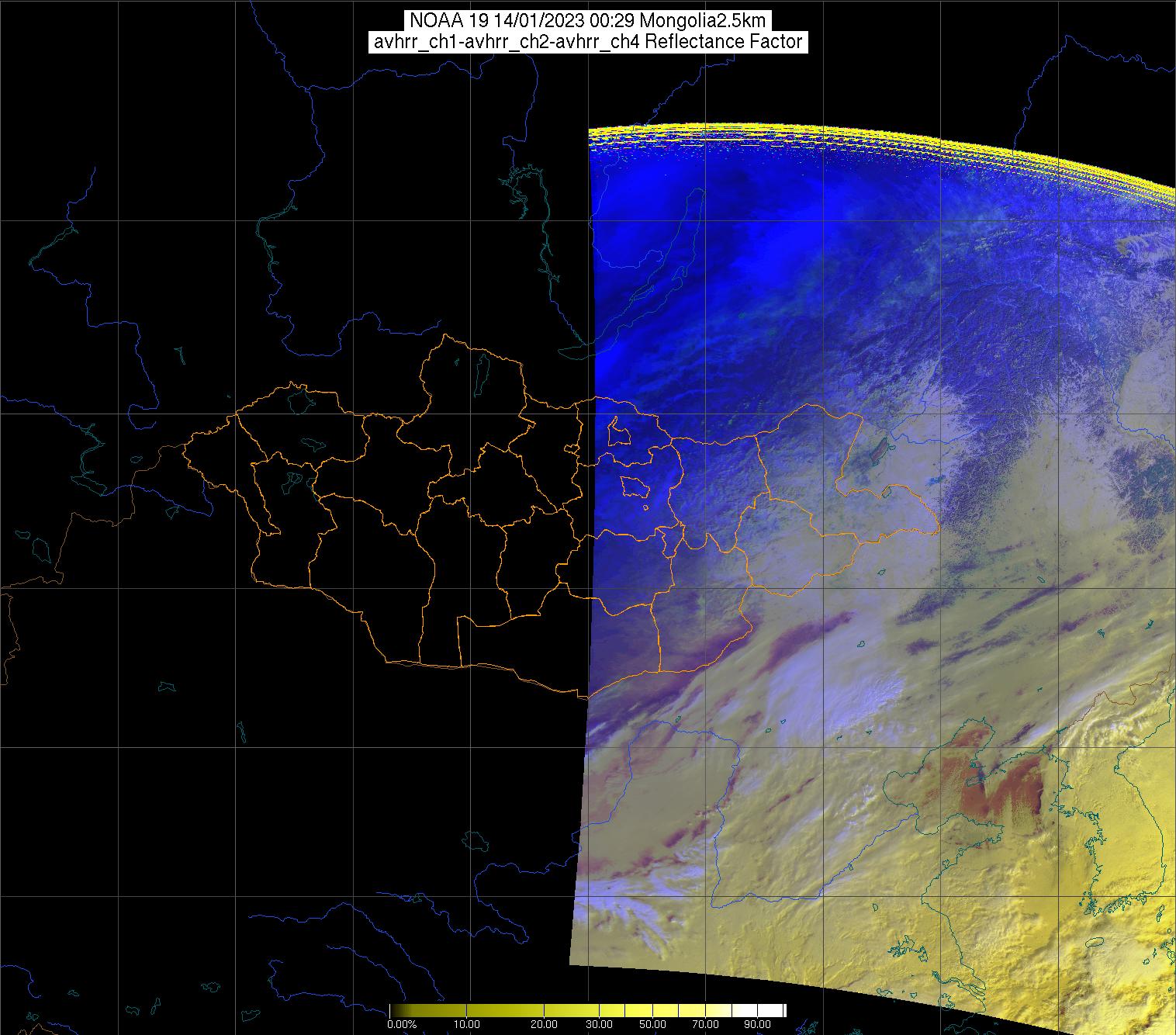The height and width of the screenshot is (1035, 1176).
Task: Click the "20.00" colorbar label
Action: [x=545, y=1025]
